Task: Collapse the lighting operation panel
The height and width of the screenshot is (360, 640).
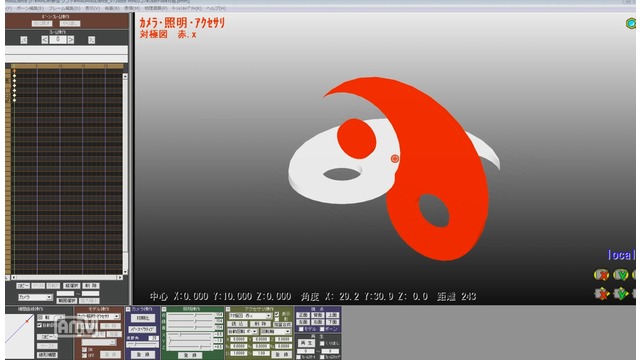Action: [164, 309]
